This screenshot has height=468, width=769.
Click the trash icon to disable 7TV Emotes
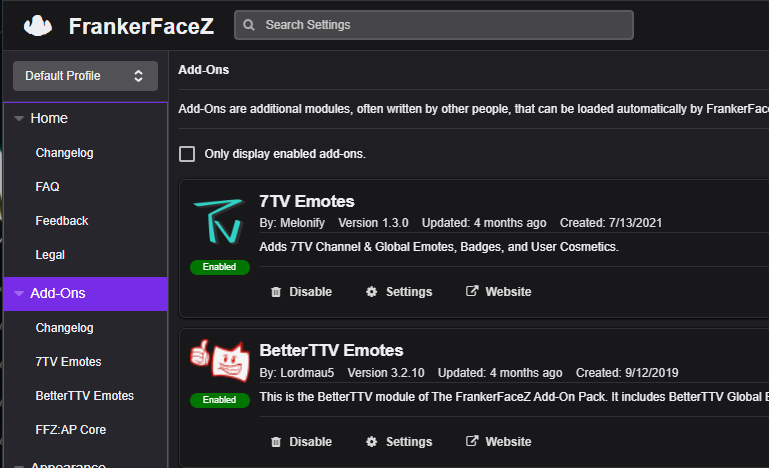coord(276,292)
